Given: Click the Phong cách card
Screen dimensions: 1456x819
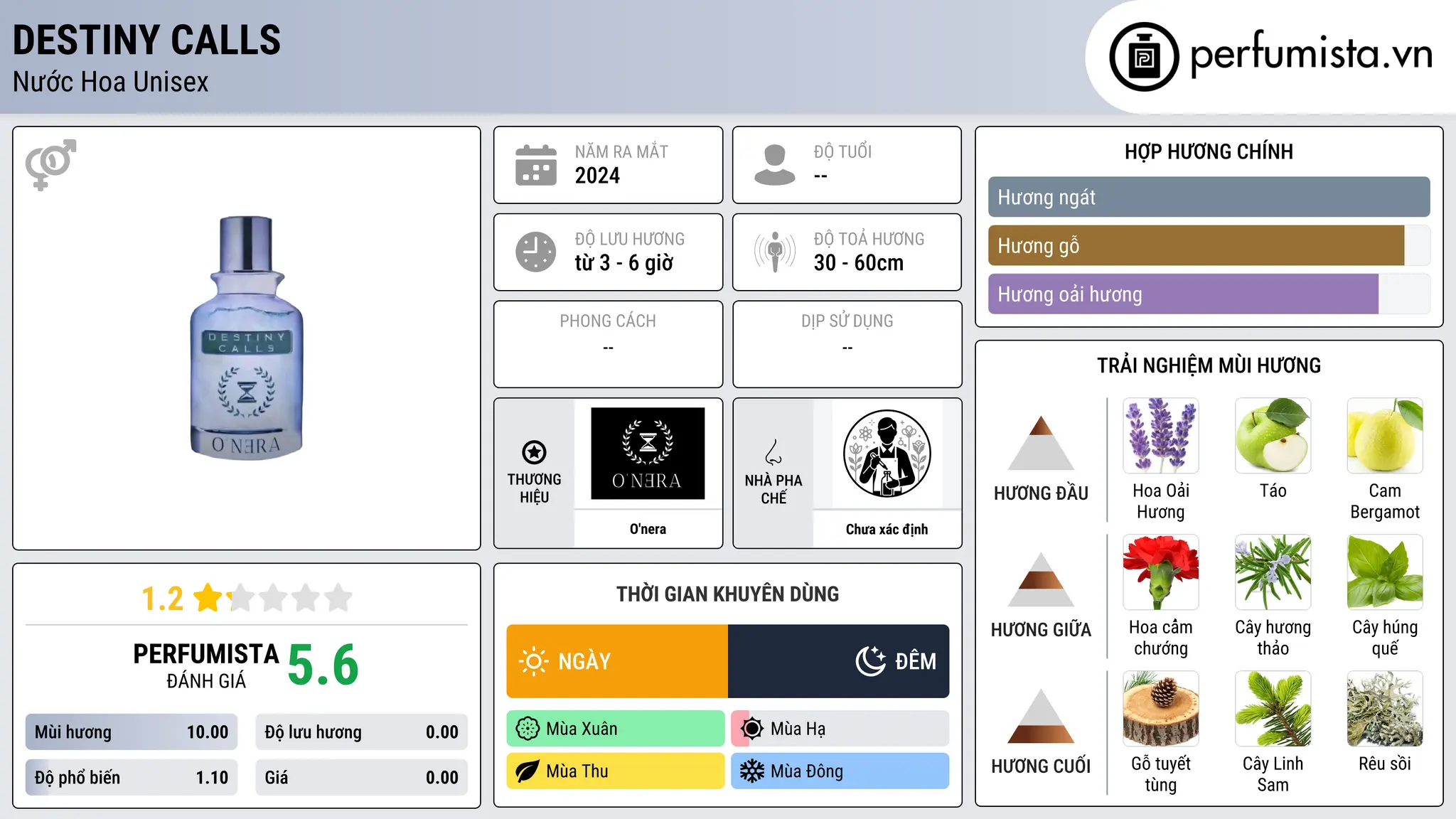Looking at the screenshot, I should tap(608, 344).
